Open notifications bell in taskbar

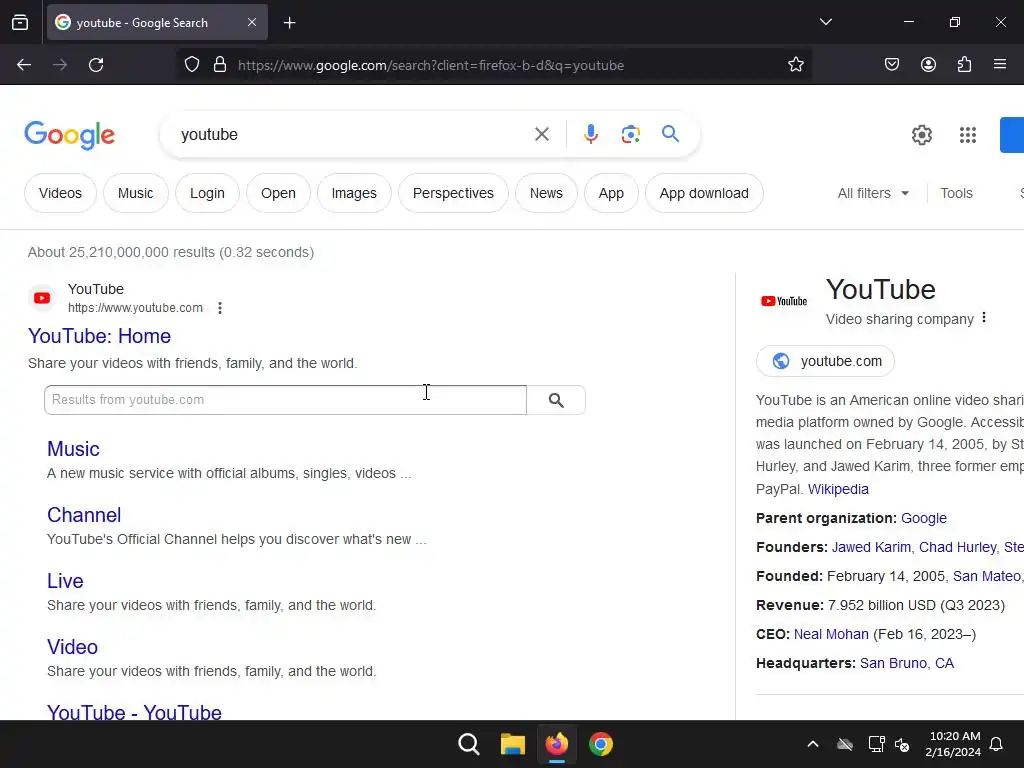pos(996,744)
